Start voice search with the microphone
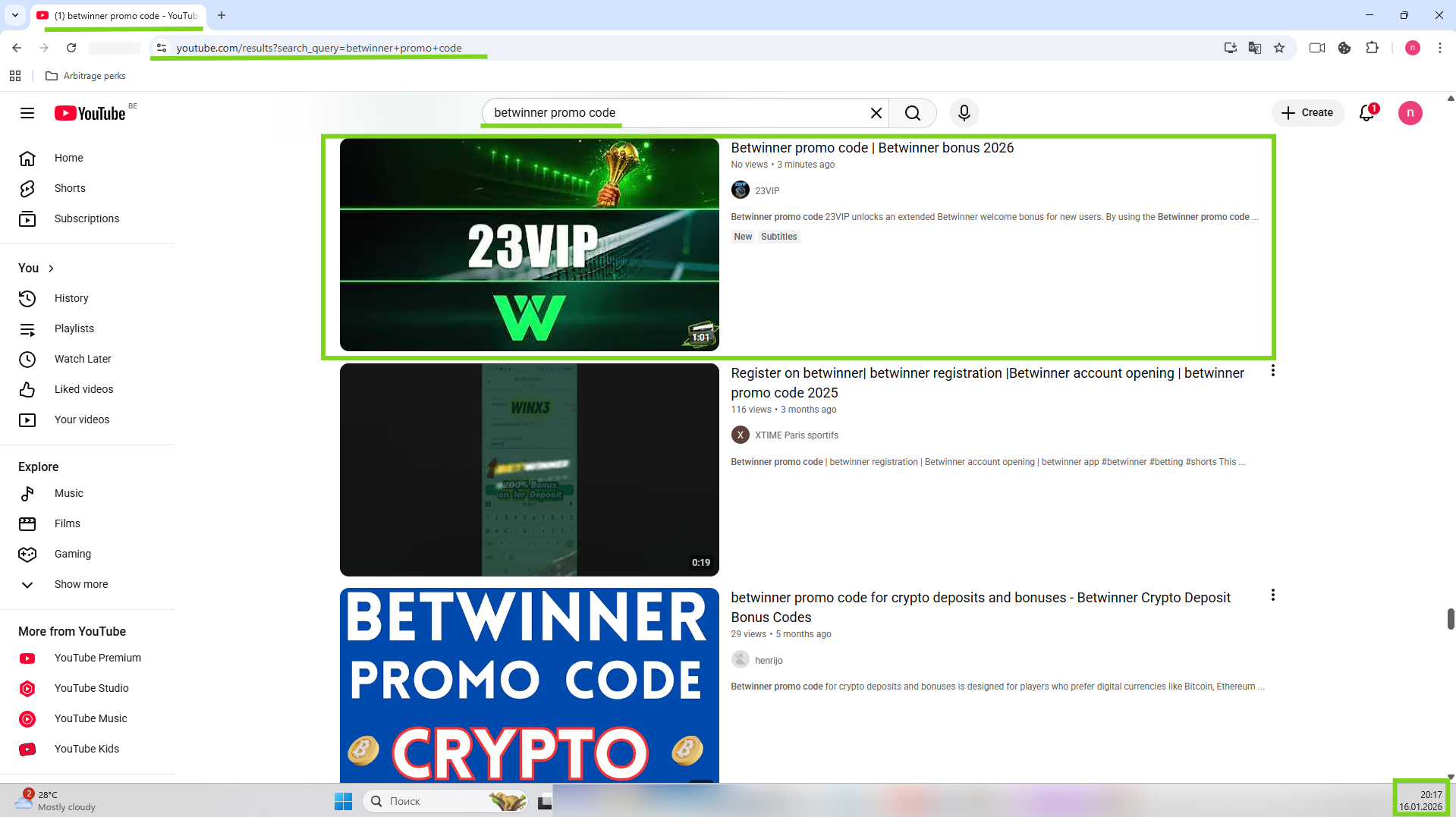Image resolution: width=1456 pixels, height=817 pixels. 964,113
